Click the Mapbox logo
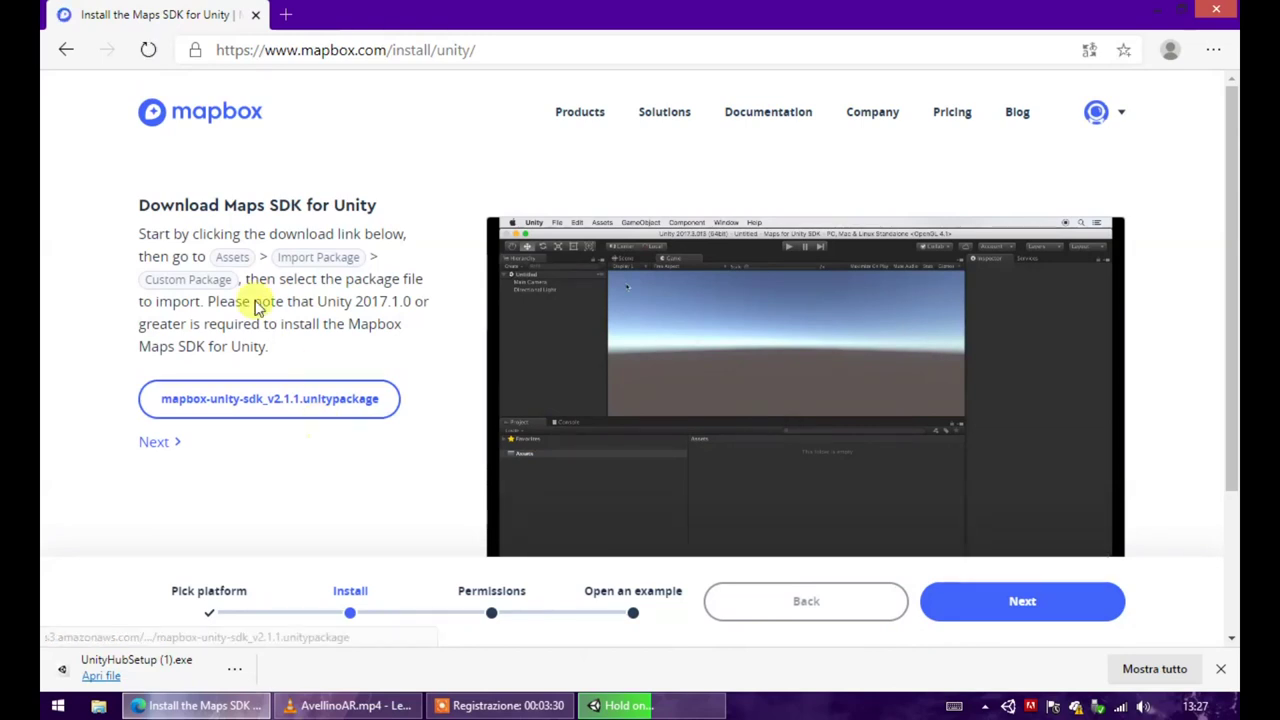This screenshot has height=720, width=1280. point(200,112)
